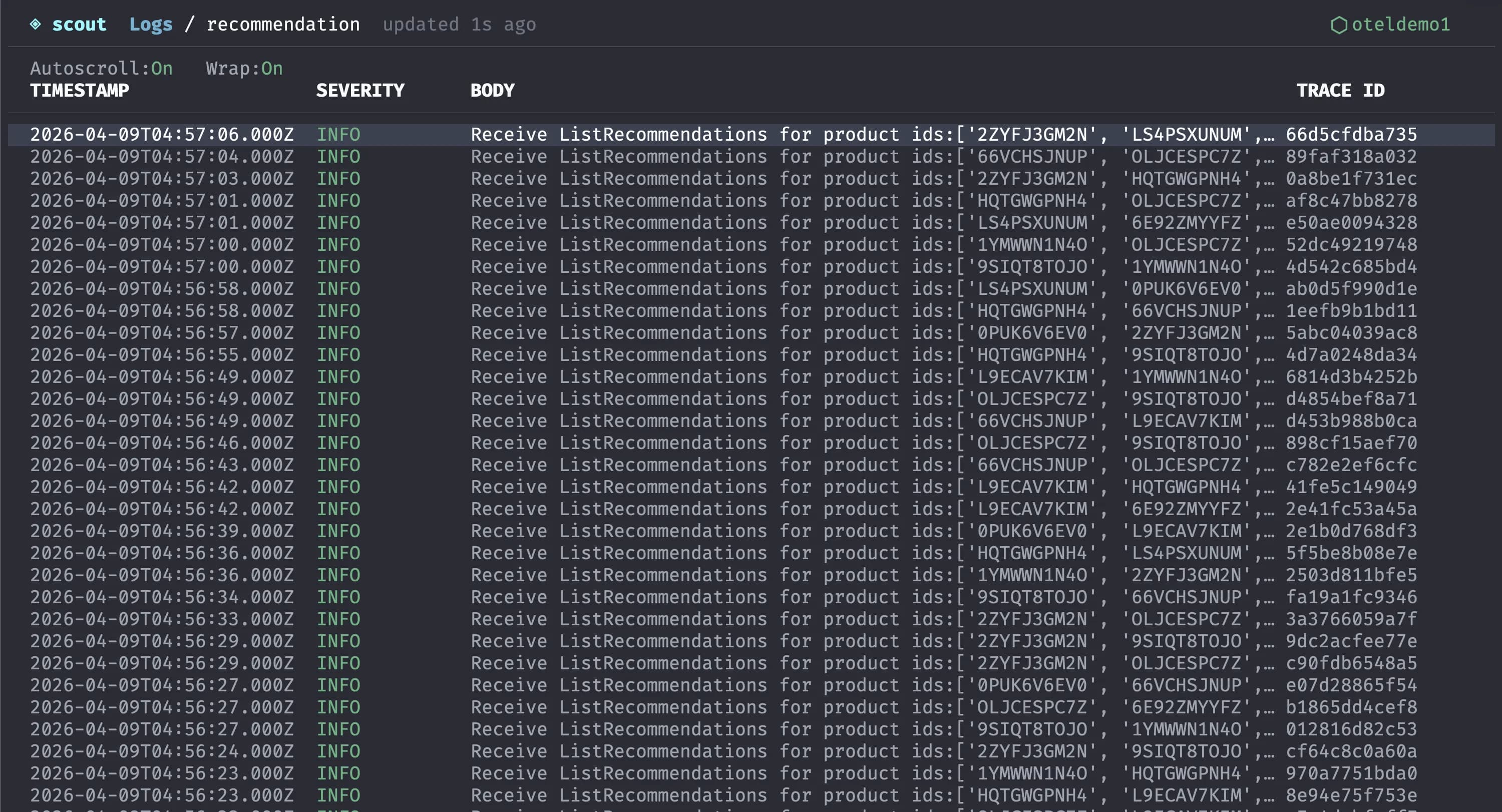Click the scout diamond logo icon
Image resolution: width=1502 pixels, height=812 pixels.
tap(36, 24)
